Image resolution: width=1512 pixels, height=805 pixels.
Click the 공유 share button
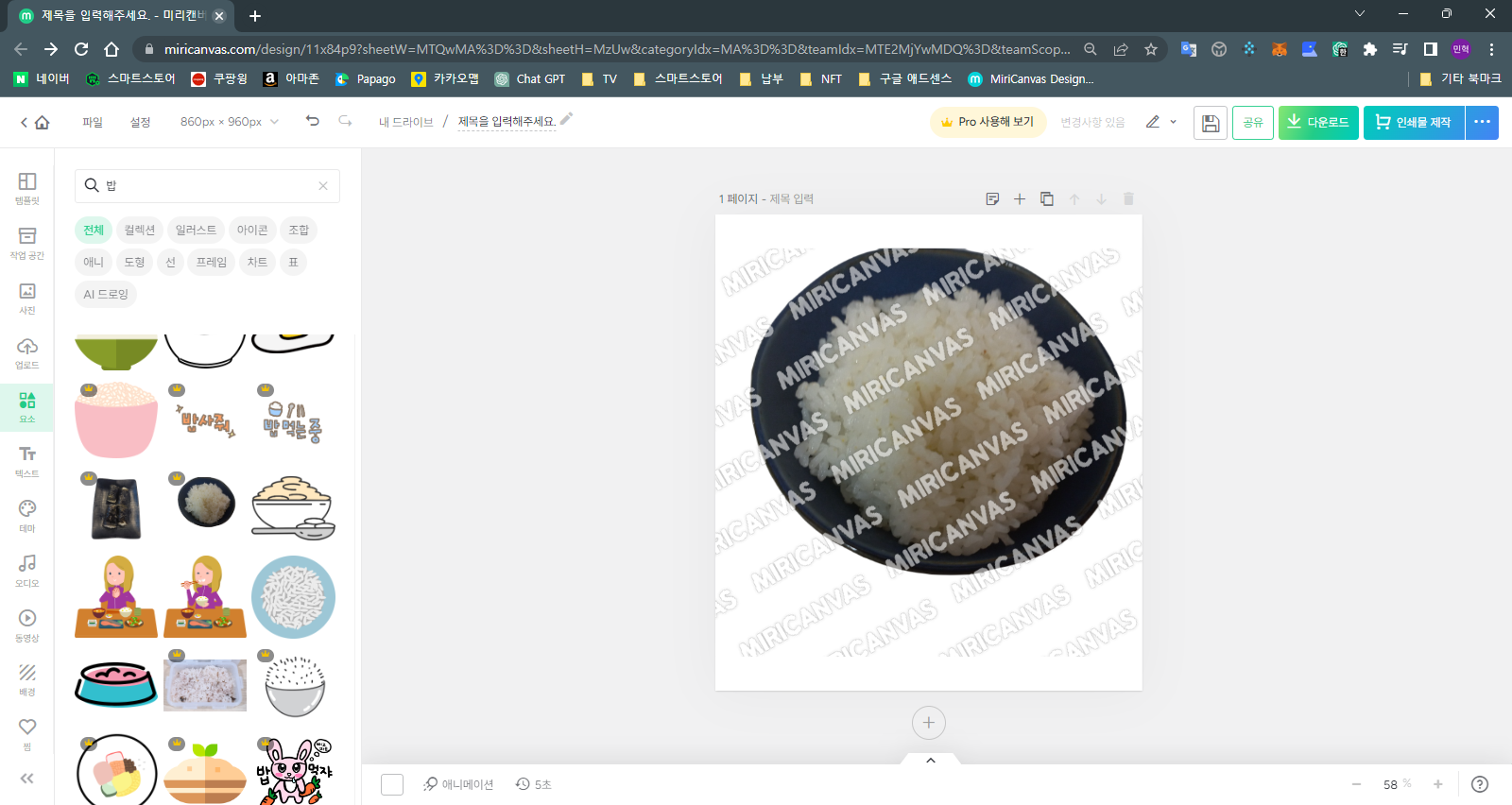click(x=1253, y=123)
